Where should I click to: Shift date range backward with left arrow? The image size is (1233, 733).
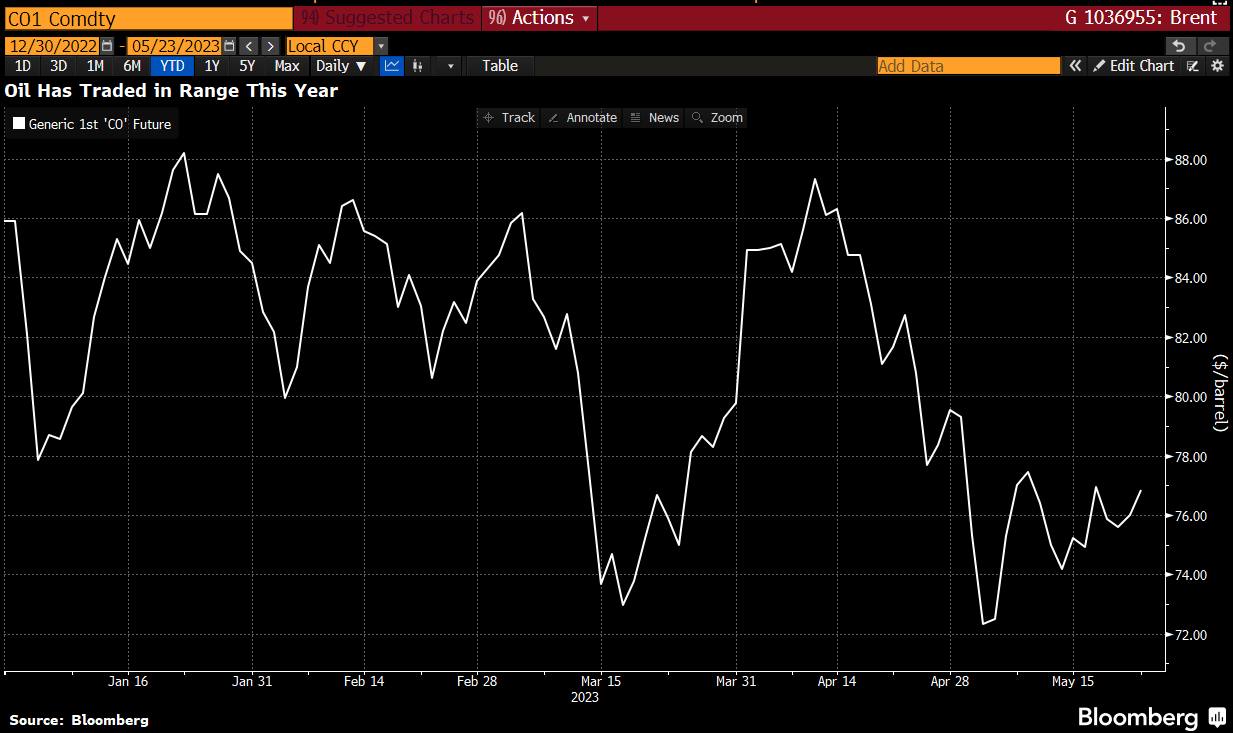(x=249, y=46)
